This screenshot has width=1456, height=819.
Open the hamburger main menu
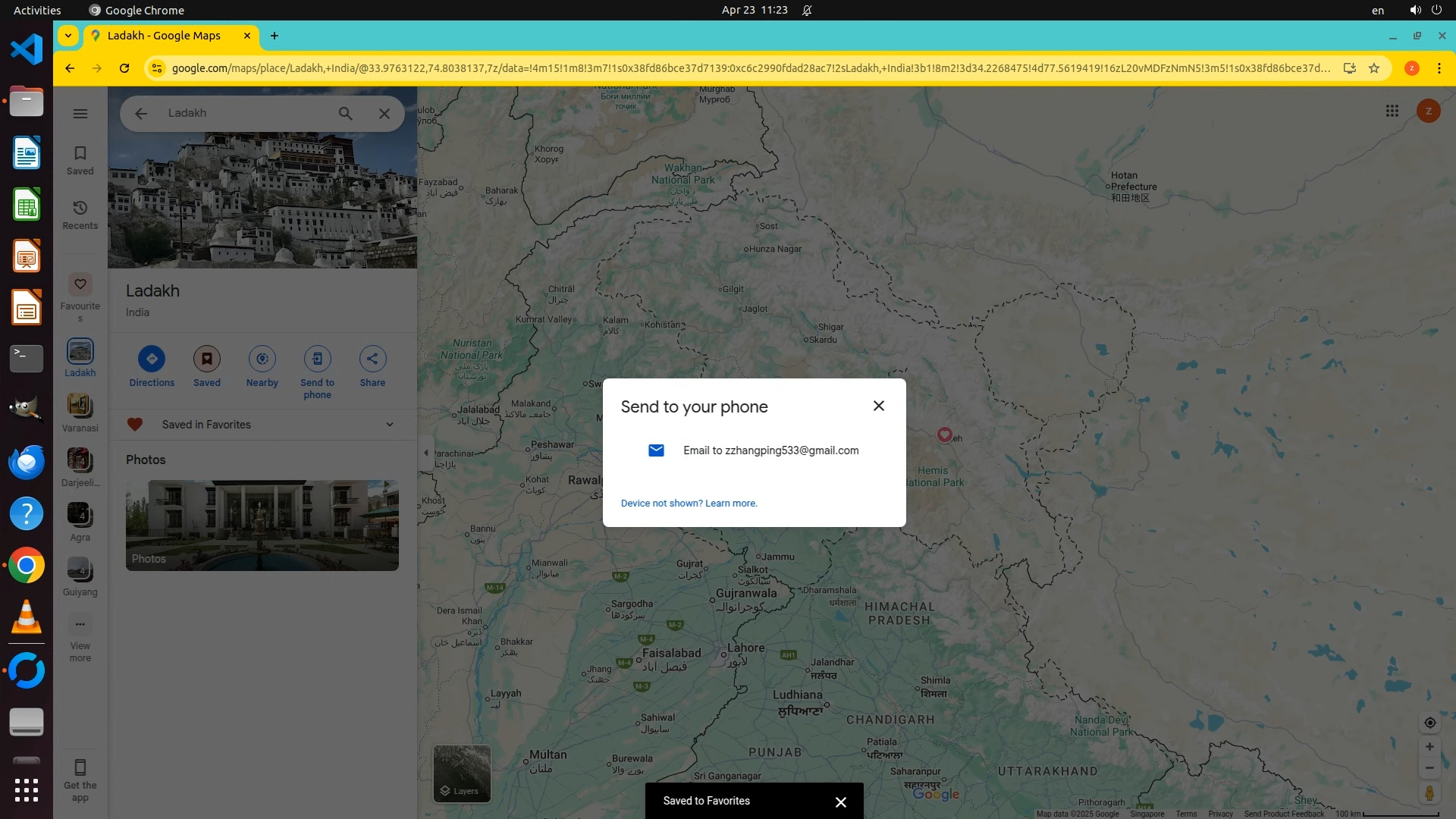pyautogui.click(x=80, y=114)
